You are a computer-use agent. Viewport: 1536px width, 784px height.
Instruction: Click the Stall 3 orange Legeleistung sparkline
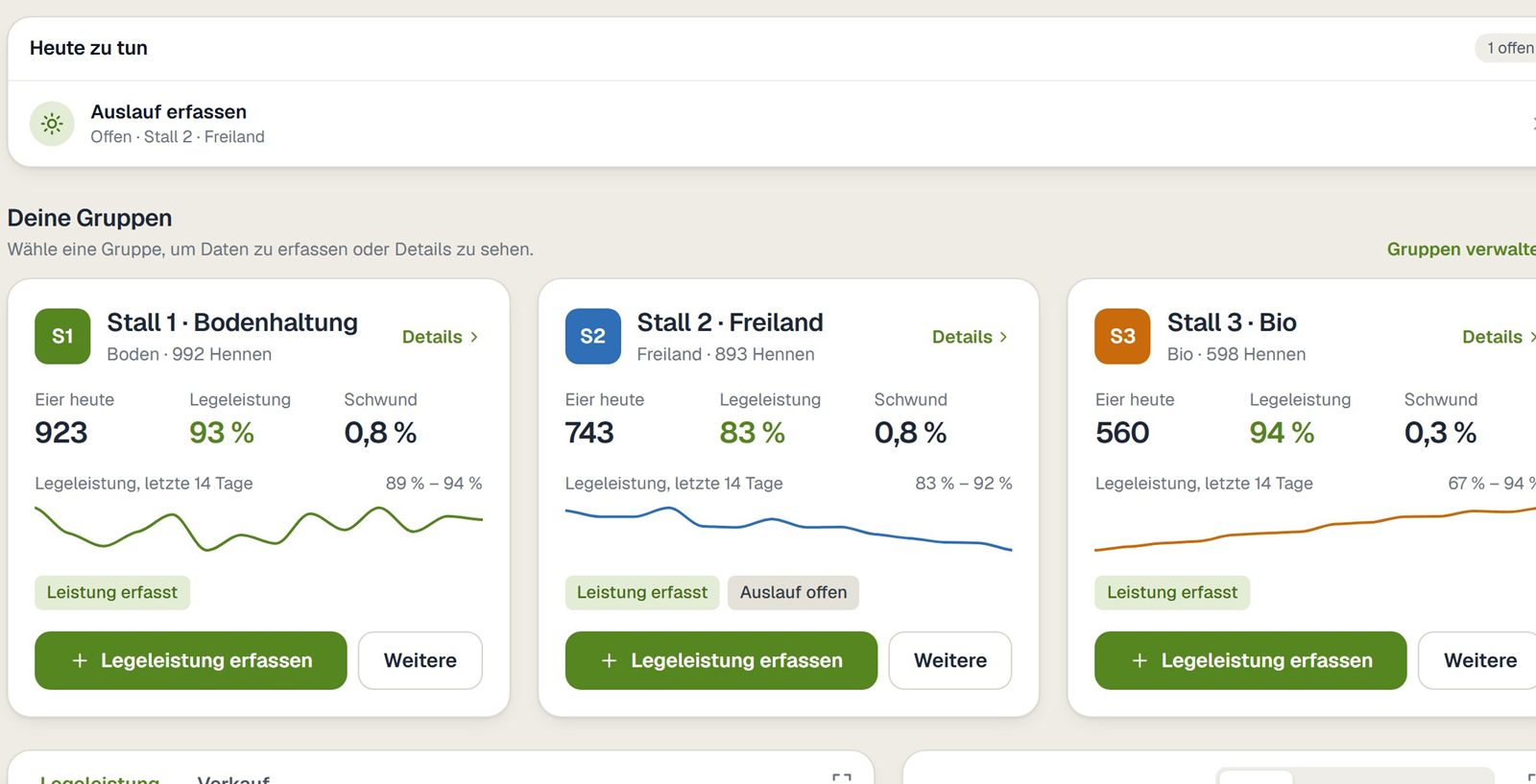[x=1315, y=530]
